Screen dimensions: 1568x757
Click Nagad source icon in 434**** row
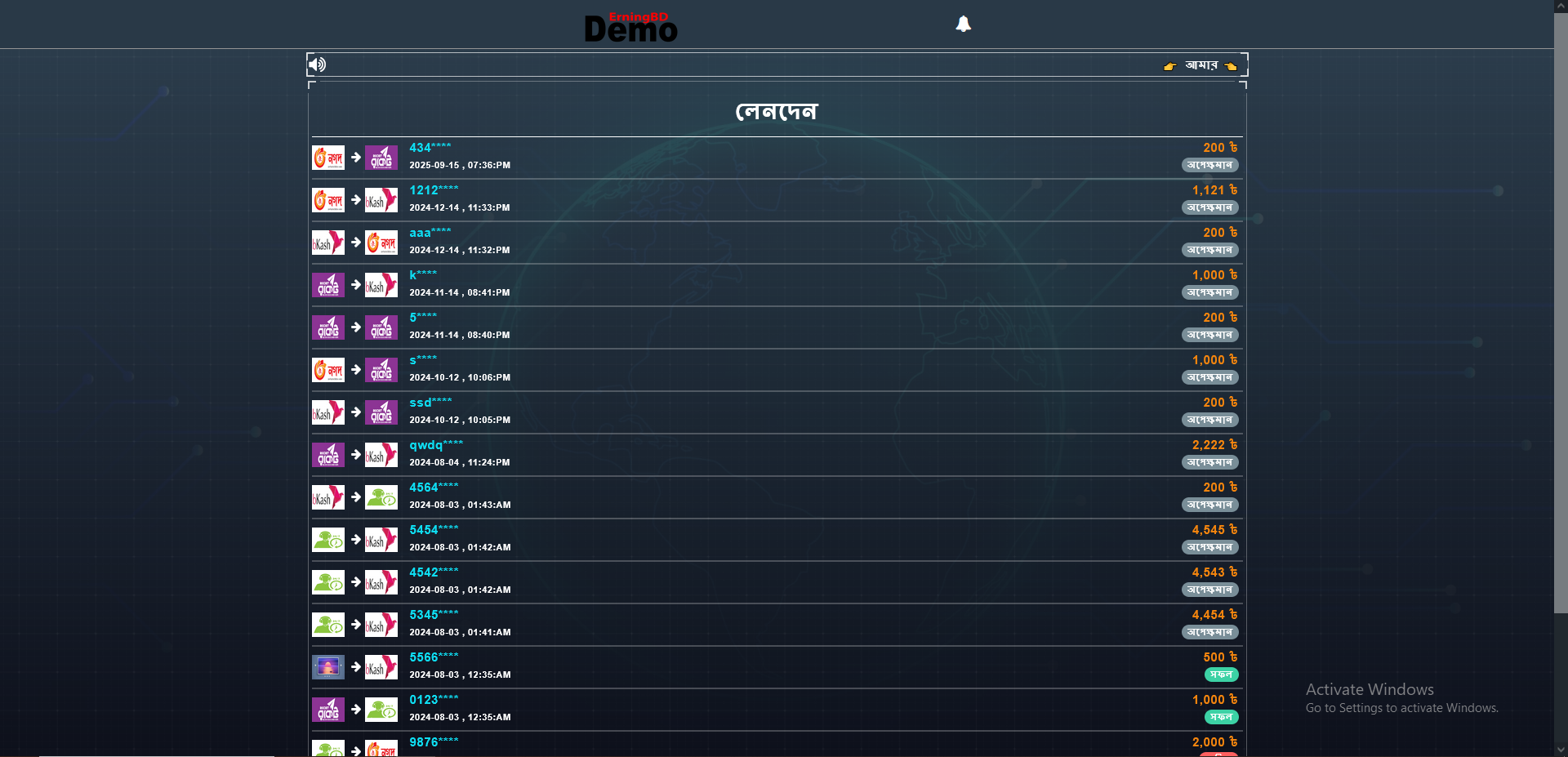[x=328, y=158]
